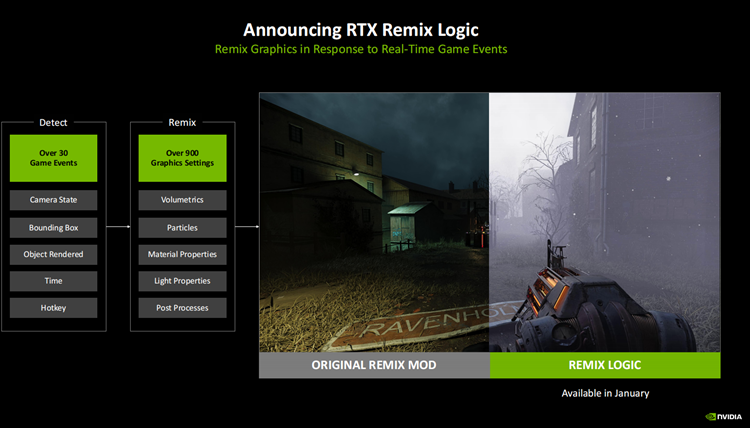Click the arrow between Detect and Remix panels
The image size is (750, 428).
tap(116, 227)
